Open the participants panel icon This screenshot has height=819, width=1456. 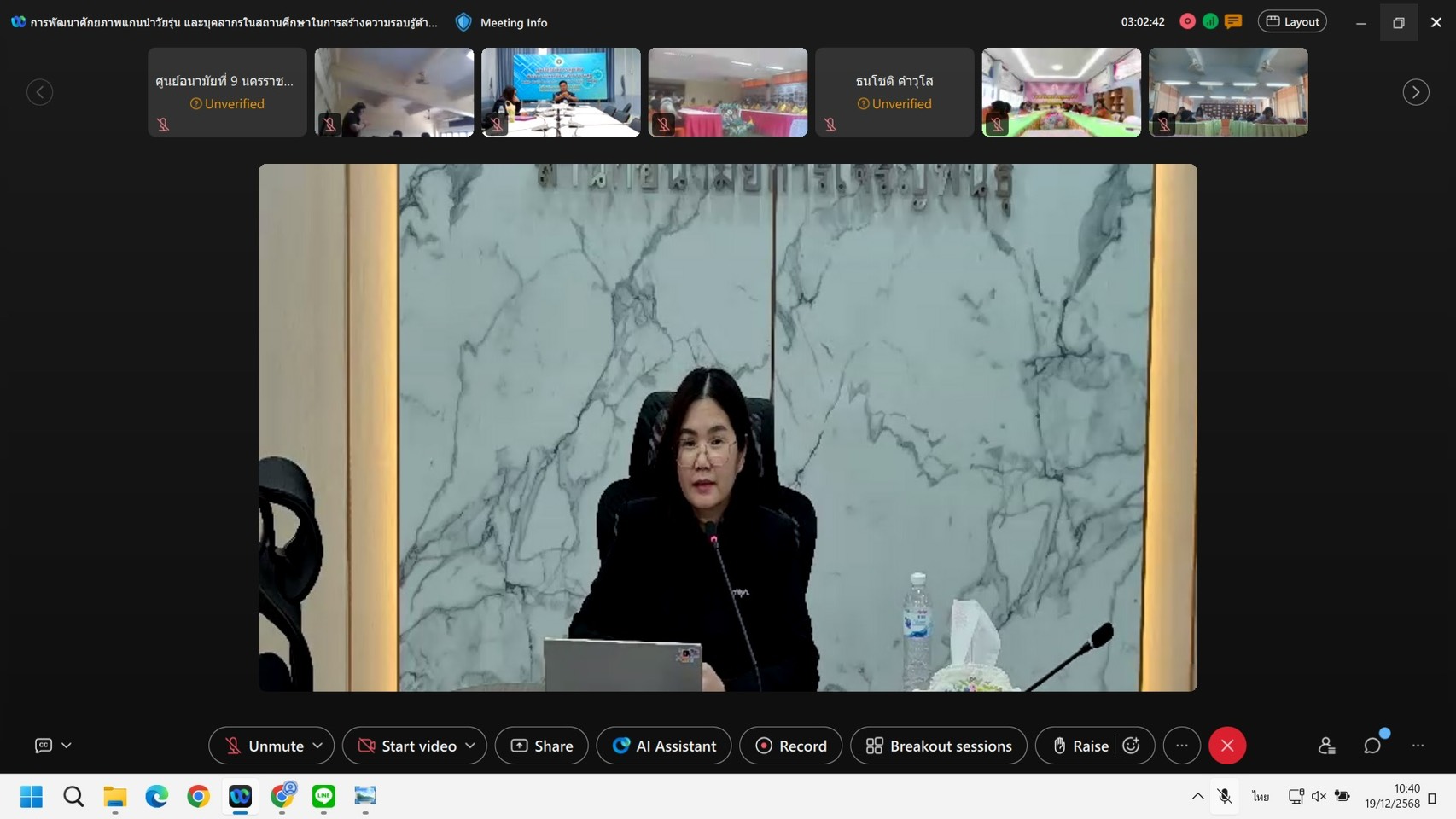tap(1326, 746)
